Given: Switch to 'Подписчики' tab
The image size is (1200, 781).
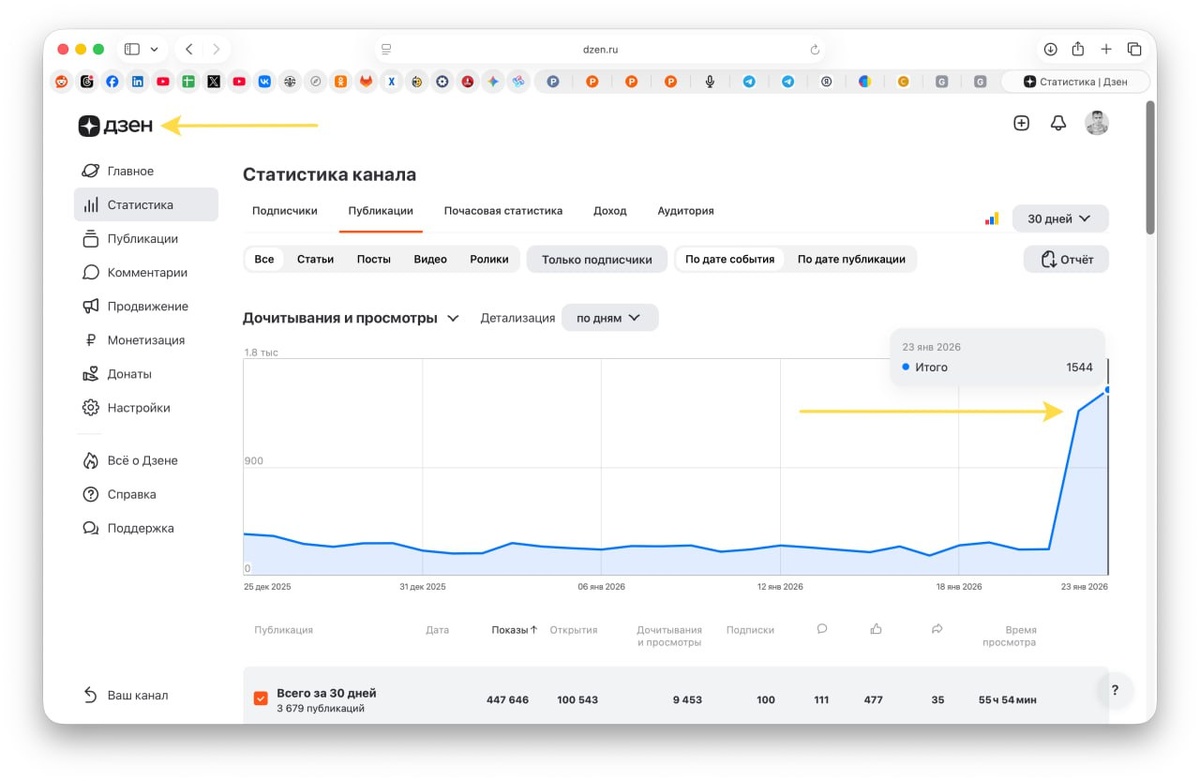Looking at the screenshot, I should [285, 211].
